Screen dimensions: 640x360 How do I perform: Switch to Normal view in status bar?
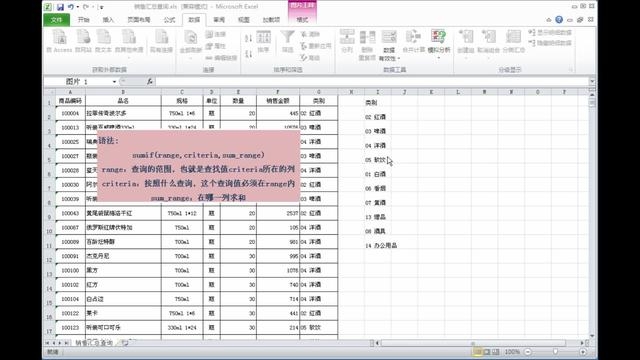477,351
